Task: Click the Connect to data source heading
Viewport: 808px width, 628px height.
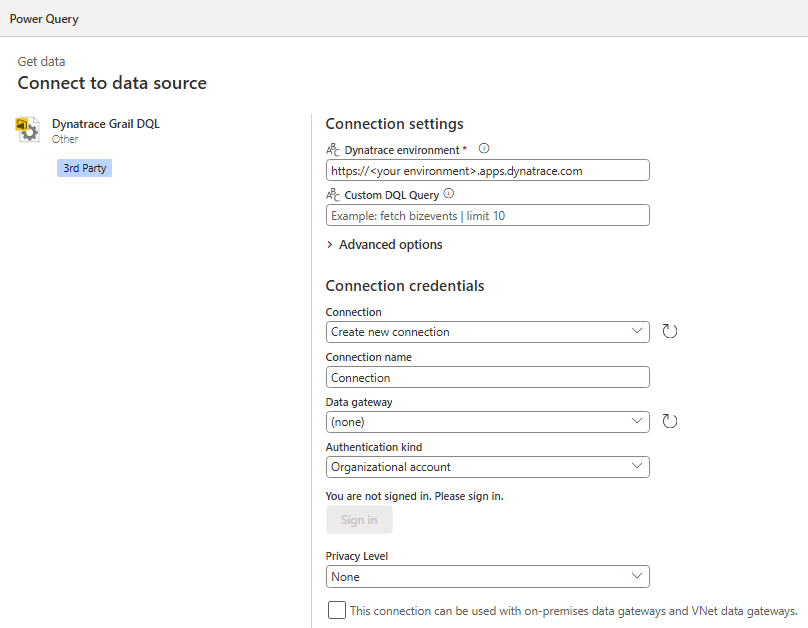Action: pos(112,83)
